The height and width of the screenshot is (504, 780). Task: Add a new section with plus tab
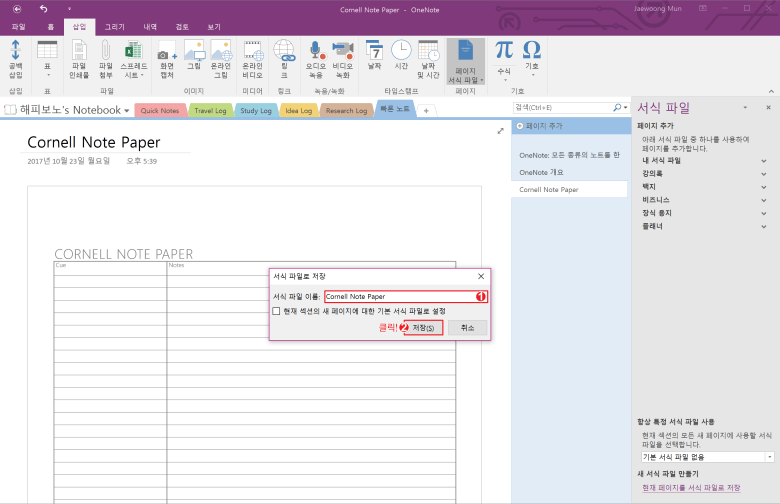tap(426, 111)
